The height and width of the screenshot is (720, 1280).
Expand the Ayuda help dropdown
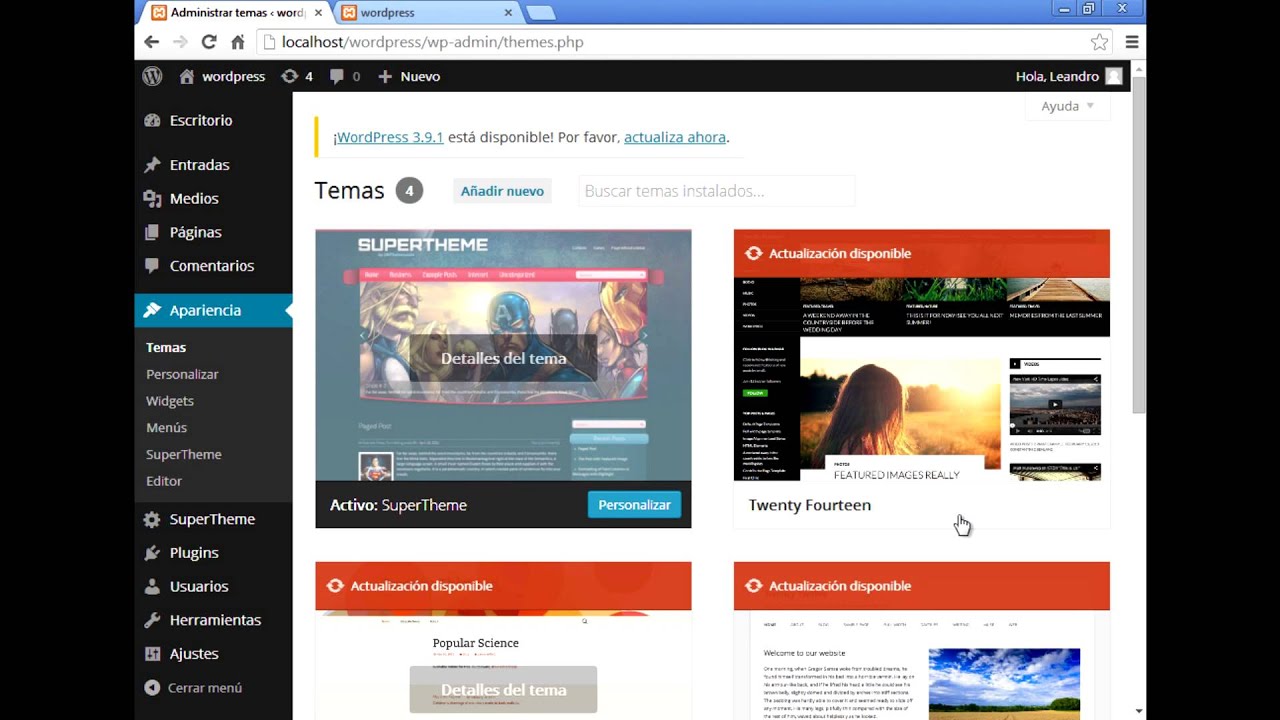(x=1068, y=106)
